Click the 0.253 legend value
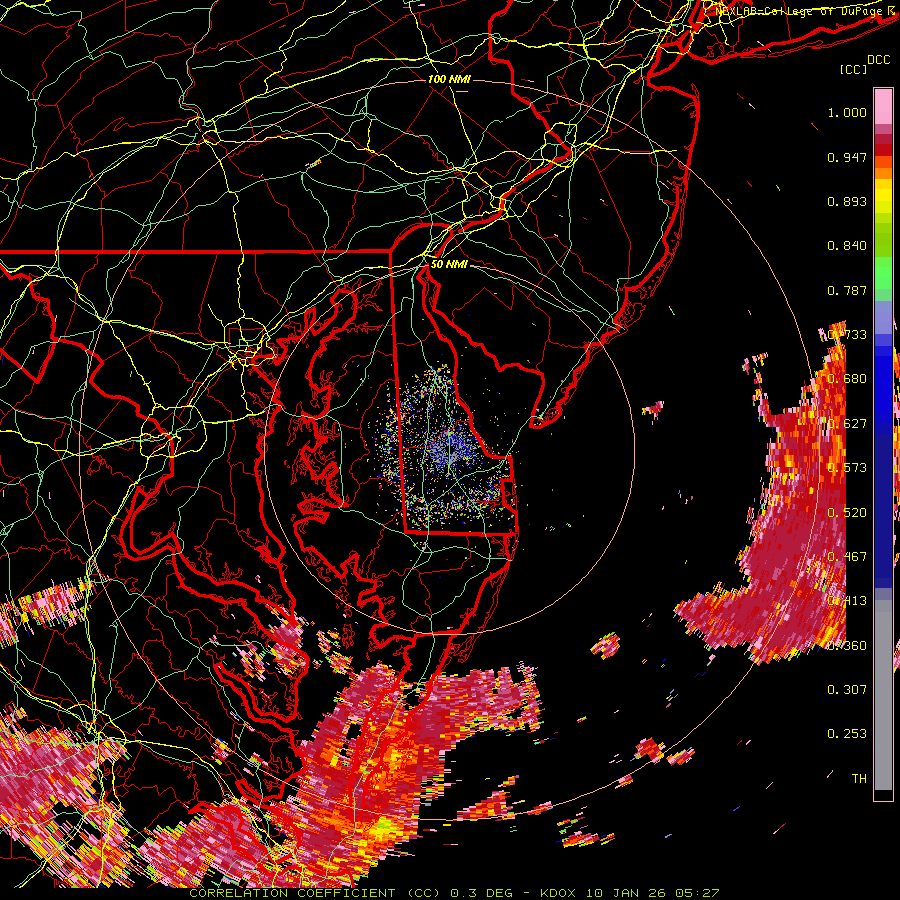This screenshot has width=900, height=900. 847,734
